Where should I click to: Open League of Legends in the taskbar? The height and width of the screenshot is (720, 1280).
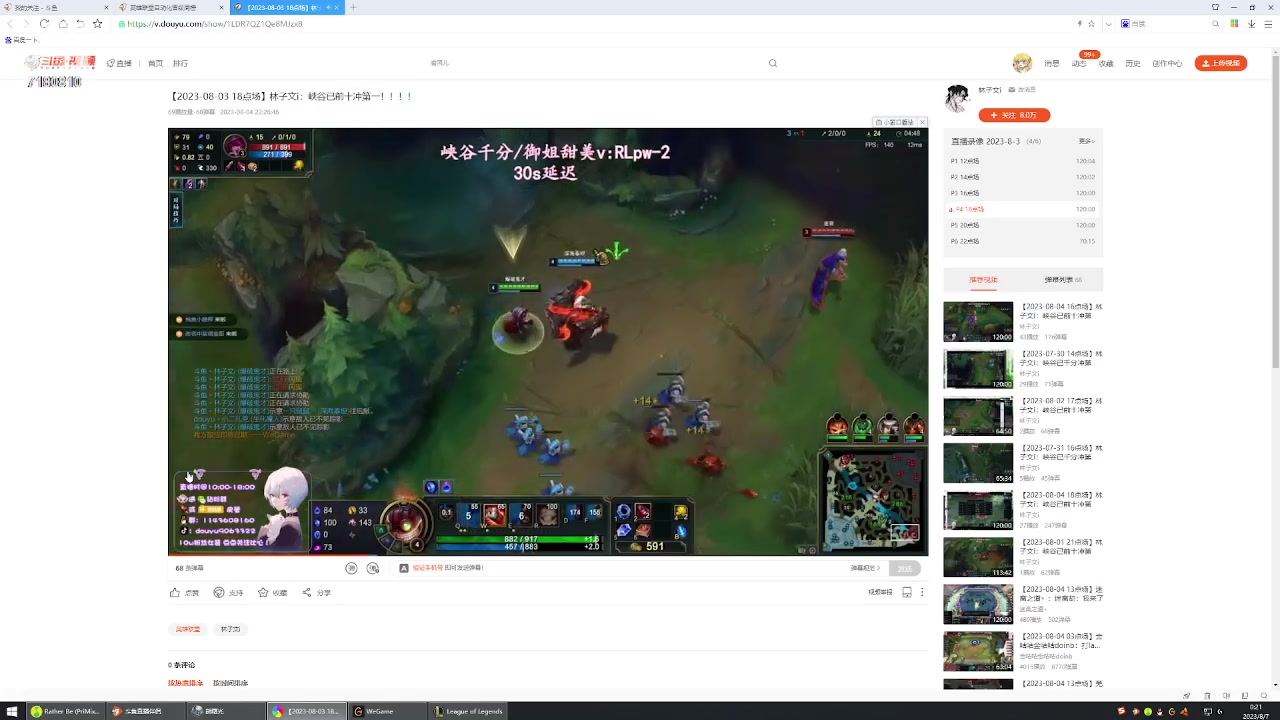point(470,711)
